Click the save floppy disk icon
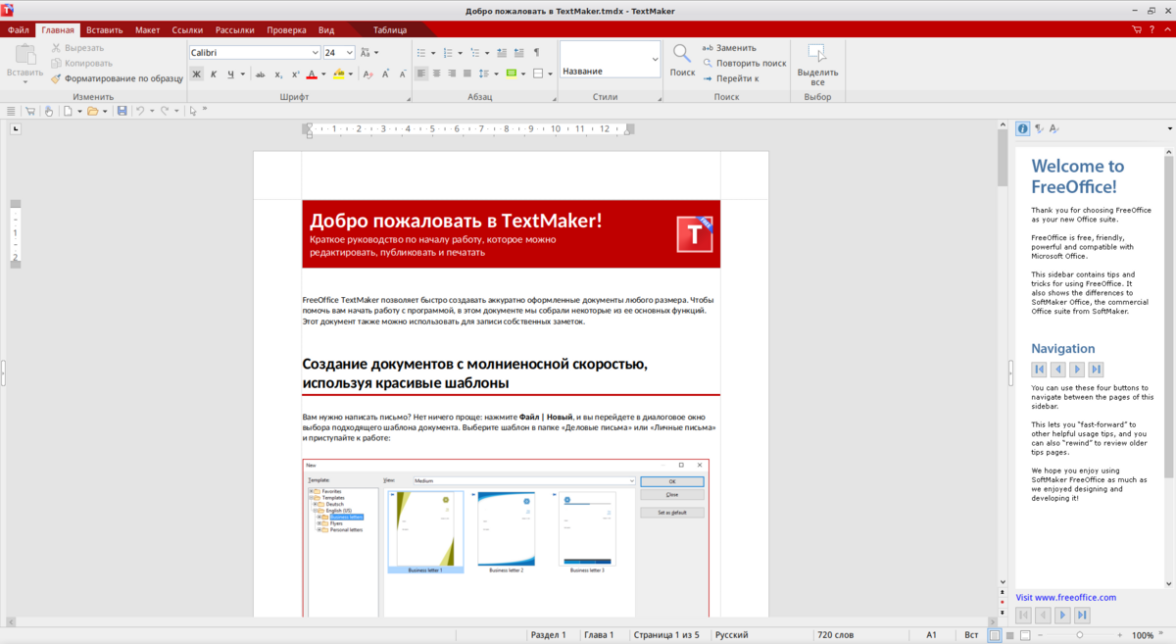Screen dimensions: 1176x644 122,111
